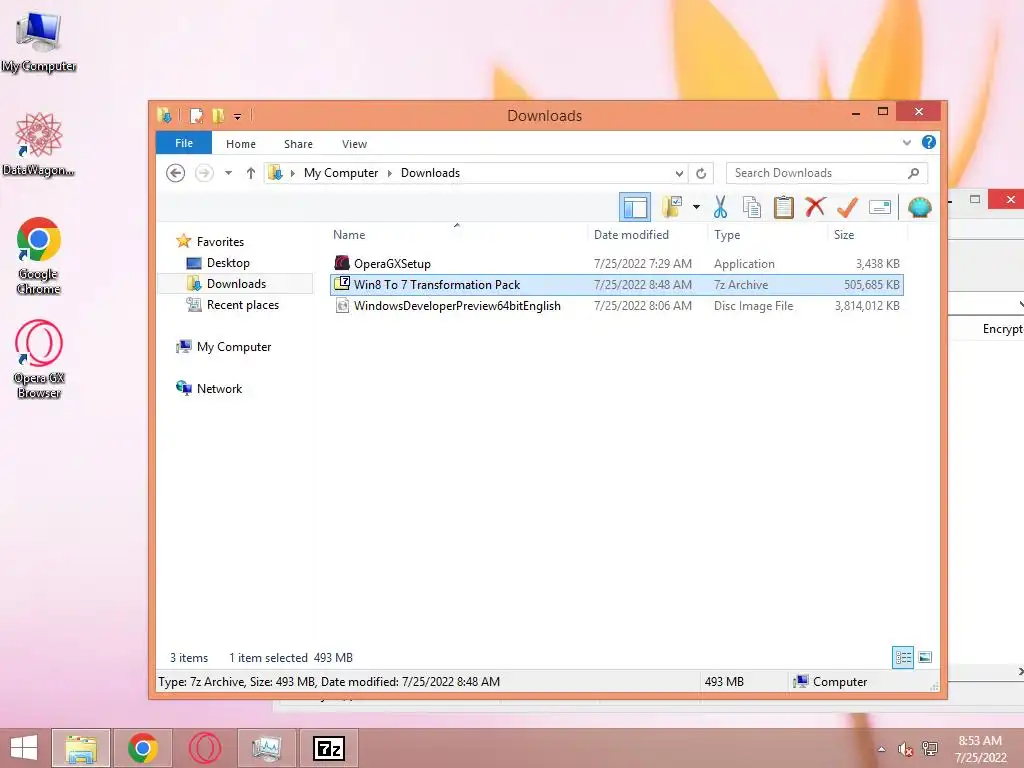The image size is (1024, 768).
Task: Open the recent locations dropdown arrow
Action: click(228, 173)
